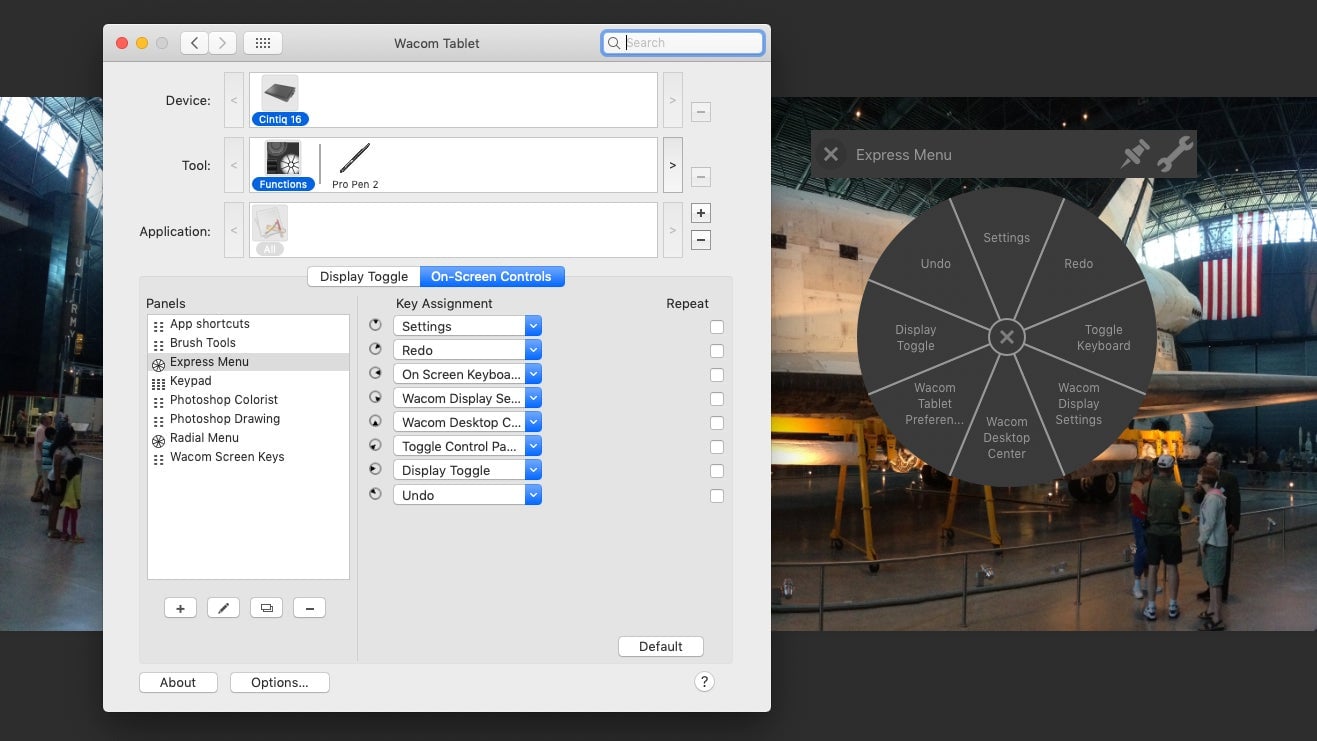Select the On-Screen Controls tab
This screenshot has height=741, width=1317.
pos(492,276)
